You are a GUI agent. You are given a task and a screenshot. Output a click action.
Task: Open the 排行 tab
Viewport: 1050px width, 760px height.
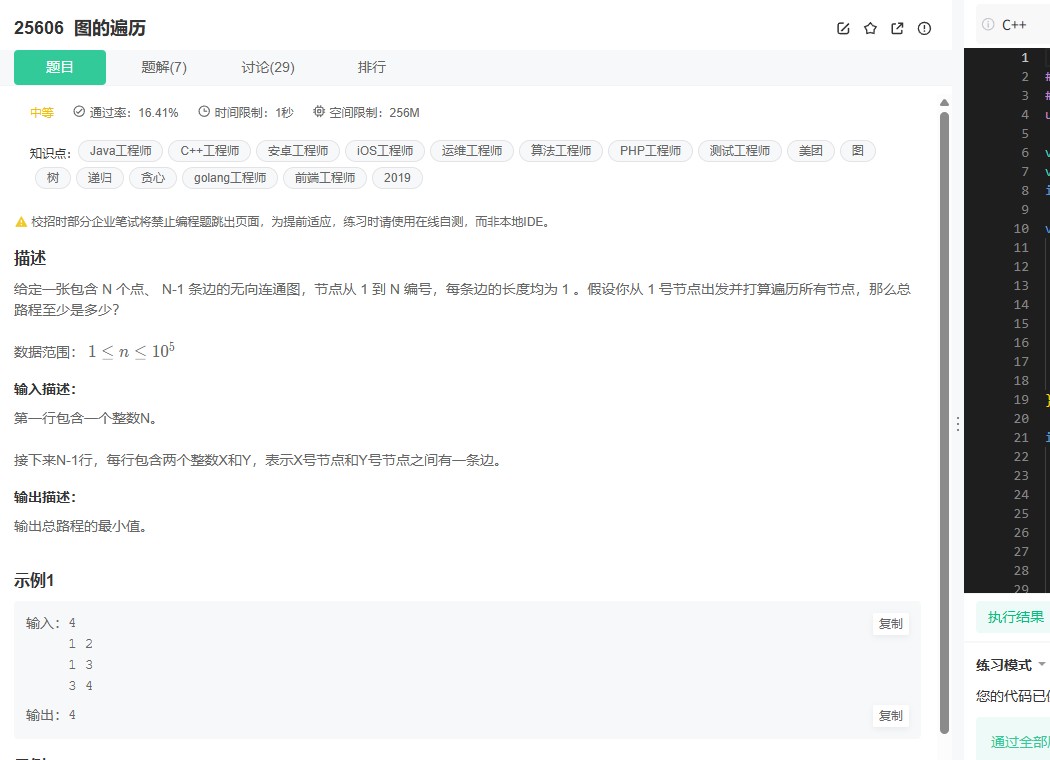click(x=371, y=67)
